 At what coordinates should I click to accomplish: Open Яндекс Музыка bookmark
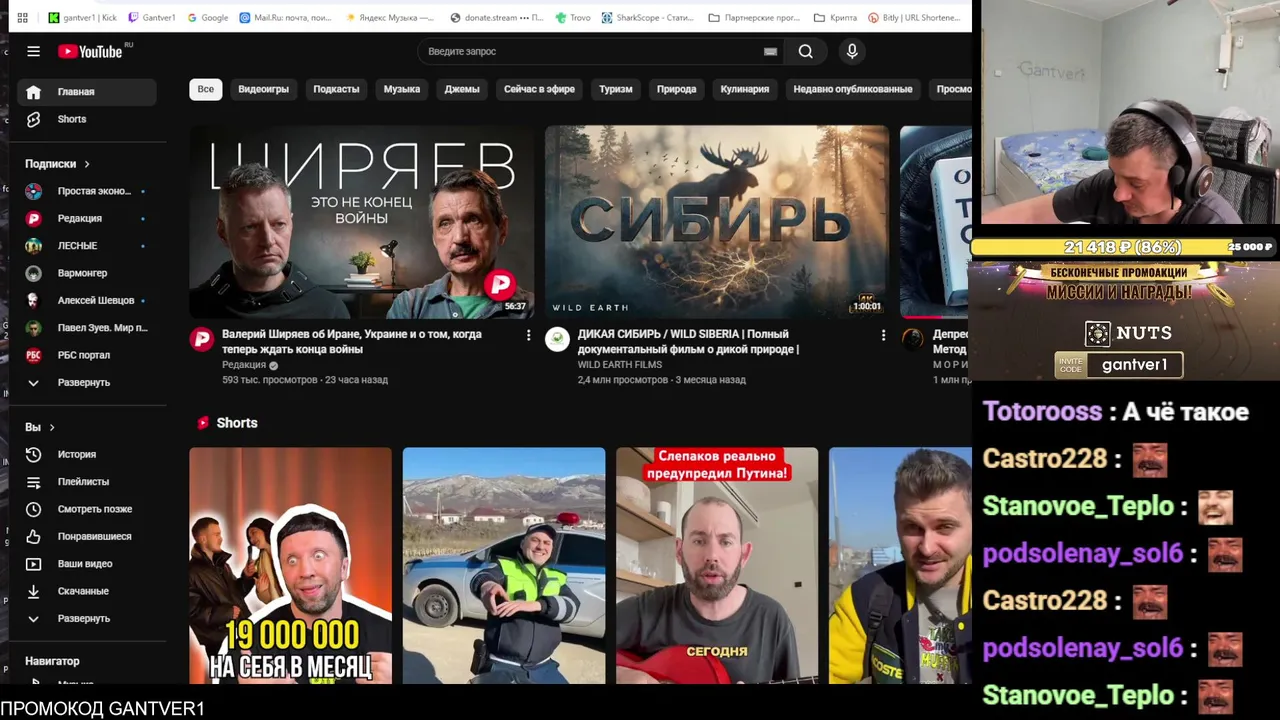(389, 17)
